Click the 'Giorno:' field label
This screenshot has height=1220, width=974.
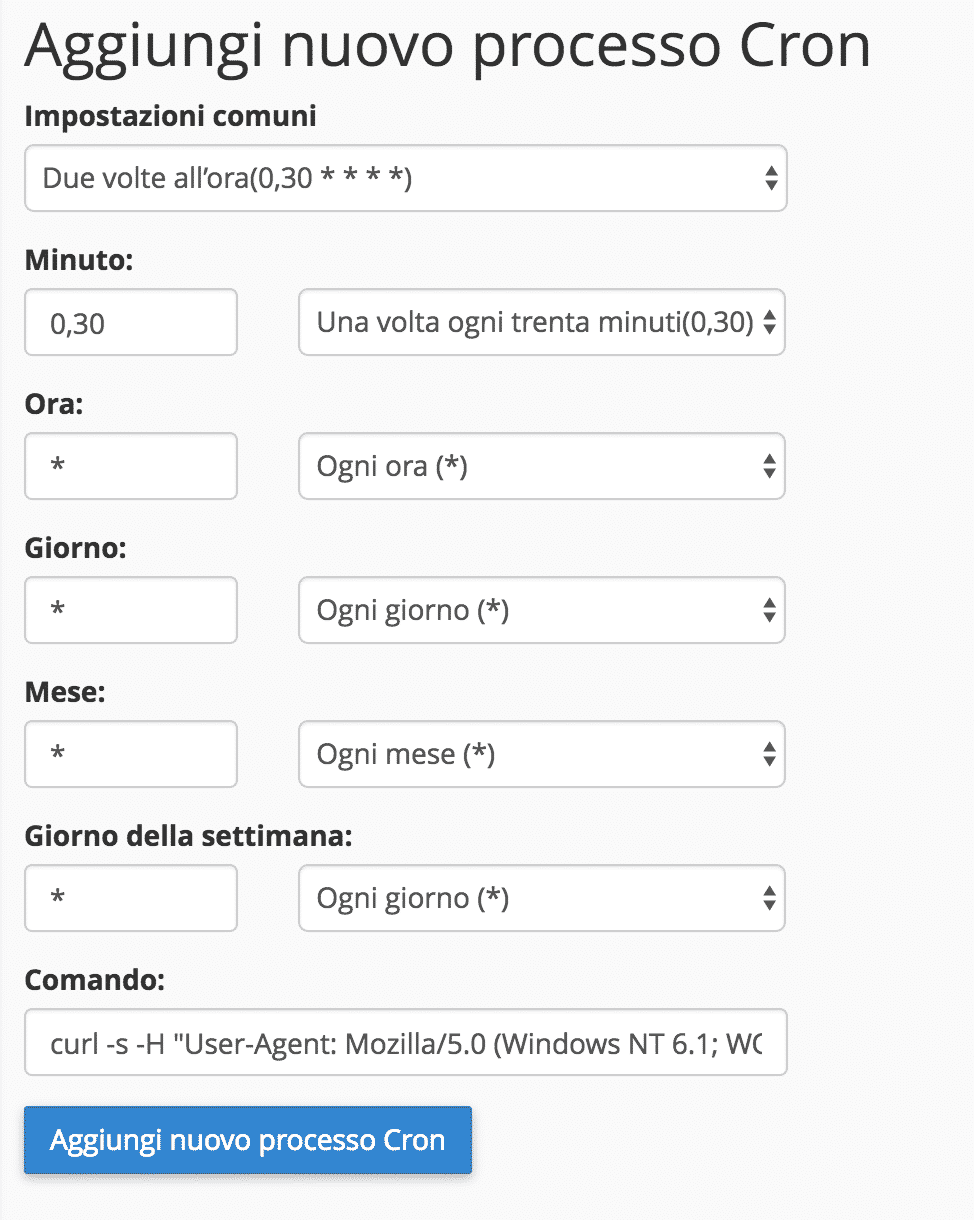(x=75, y=549)
